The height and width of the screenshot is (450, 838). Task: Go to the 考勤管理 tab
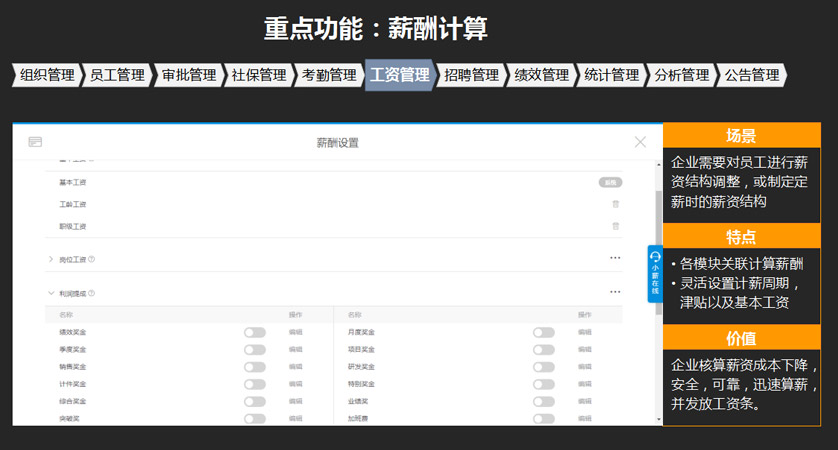coord(328,75)
